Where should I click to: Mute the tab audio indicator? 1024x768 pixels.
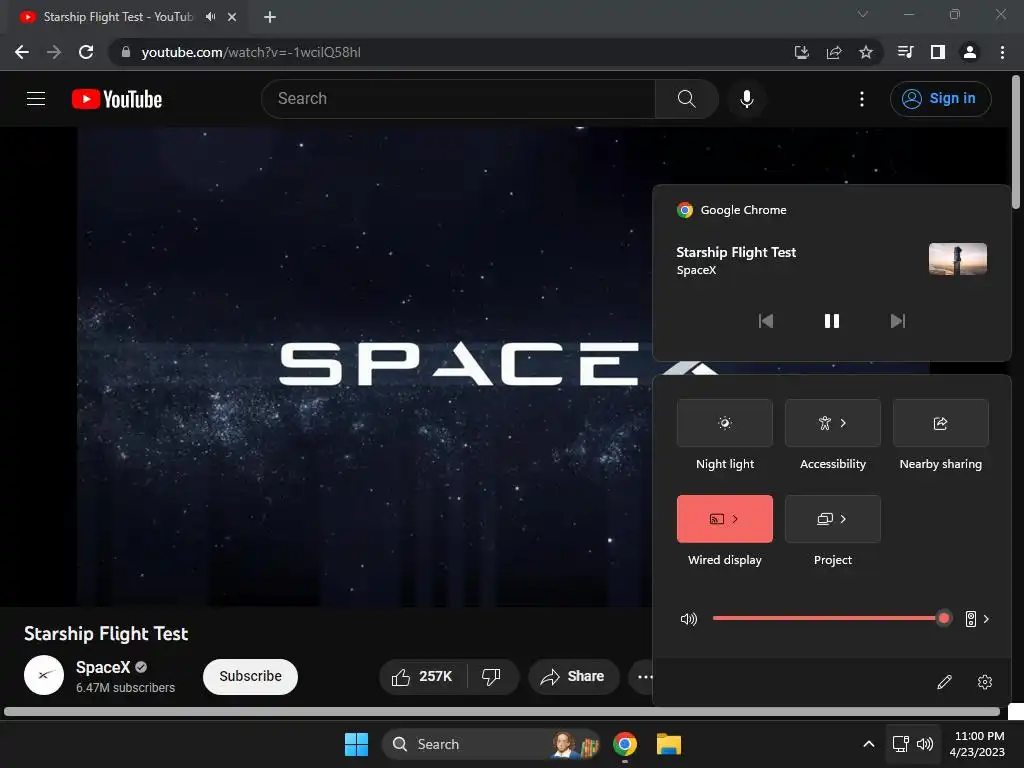pyautogui.click(x=210, y=17)
